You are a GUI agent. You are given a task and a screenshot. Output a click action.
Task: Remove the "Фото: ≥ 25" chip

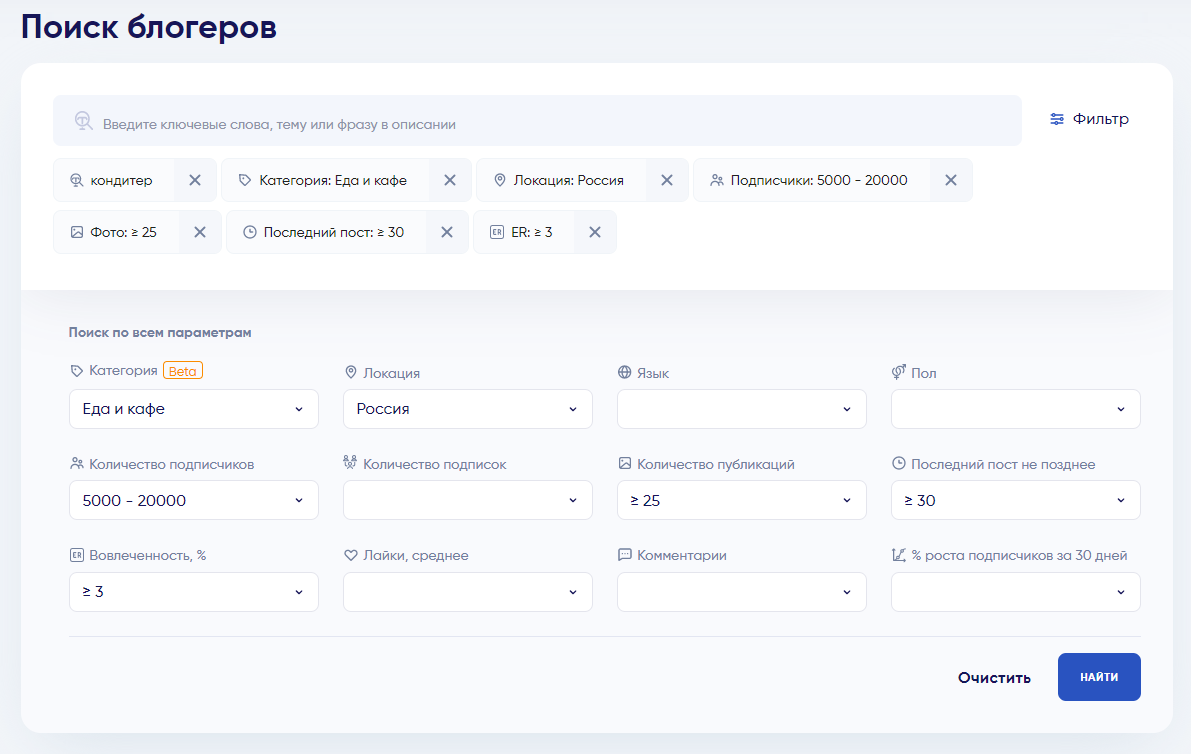(x=200, y=232)
